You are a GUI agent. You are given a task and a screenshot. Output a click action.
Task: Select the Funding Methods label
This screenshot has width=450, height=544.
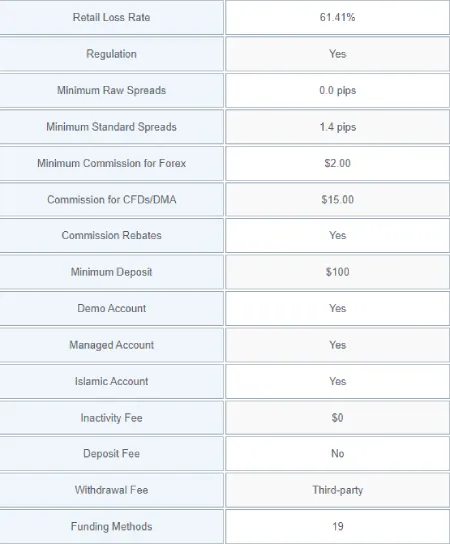click(x=111, y=527)
